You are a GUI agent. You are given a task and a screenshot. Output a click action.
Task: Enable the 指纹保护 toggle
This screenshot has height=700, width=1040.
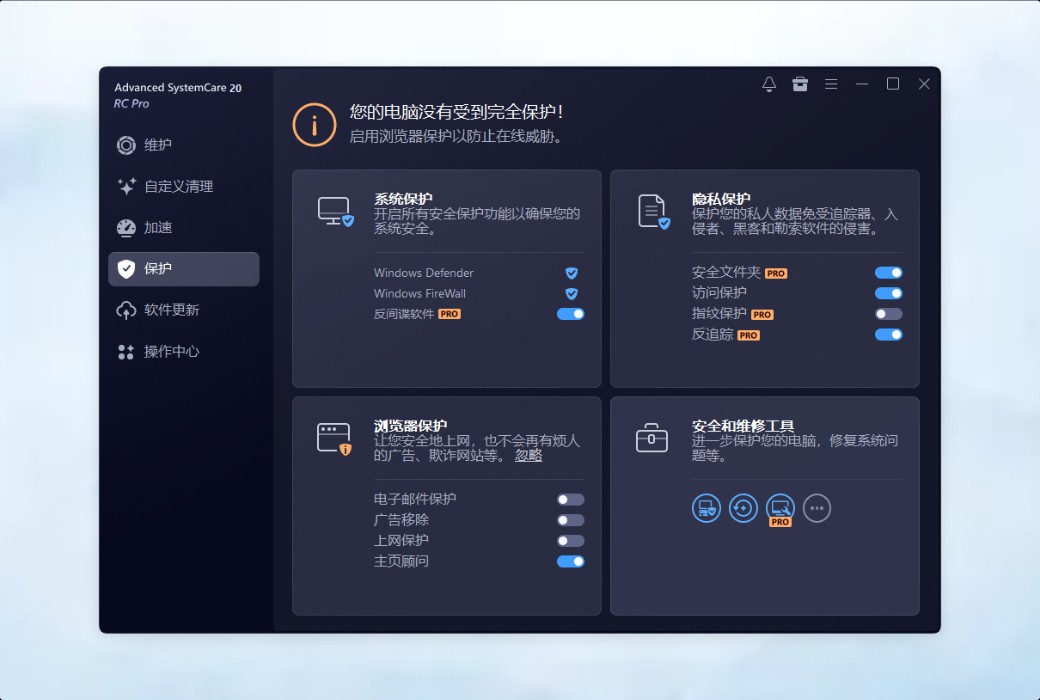888,314
